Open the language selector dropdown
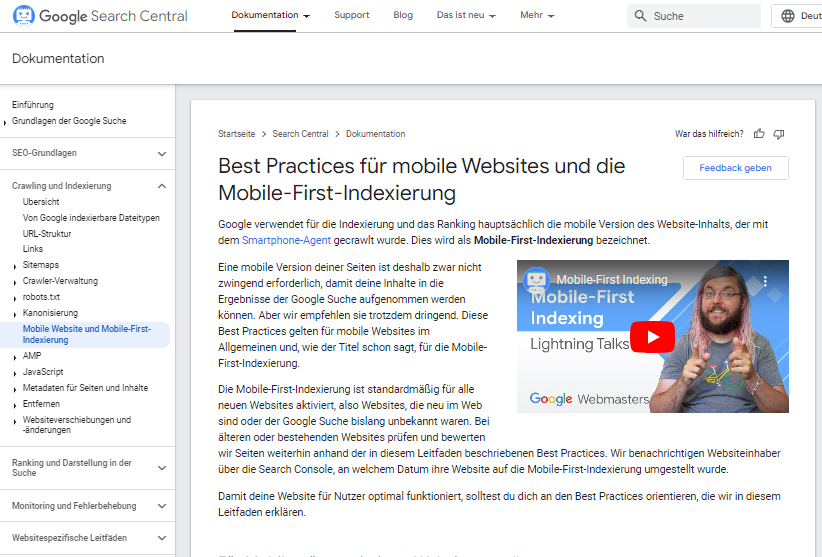 797,16
